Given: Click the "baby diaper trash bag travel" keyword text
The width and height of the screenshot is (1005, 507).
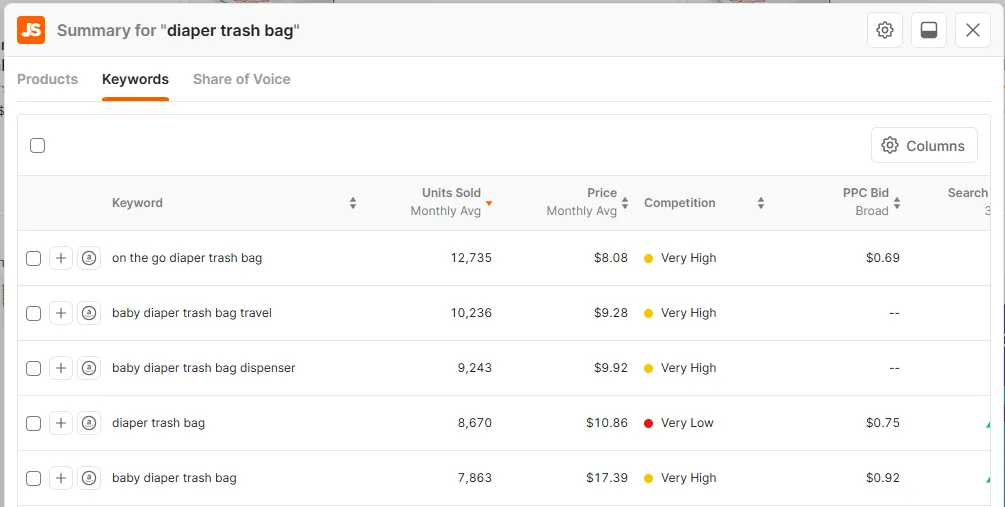Looking at the screenshot, I should [x=192, y=313].
